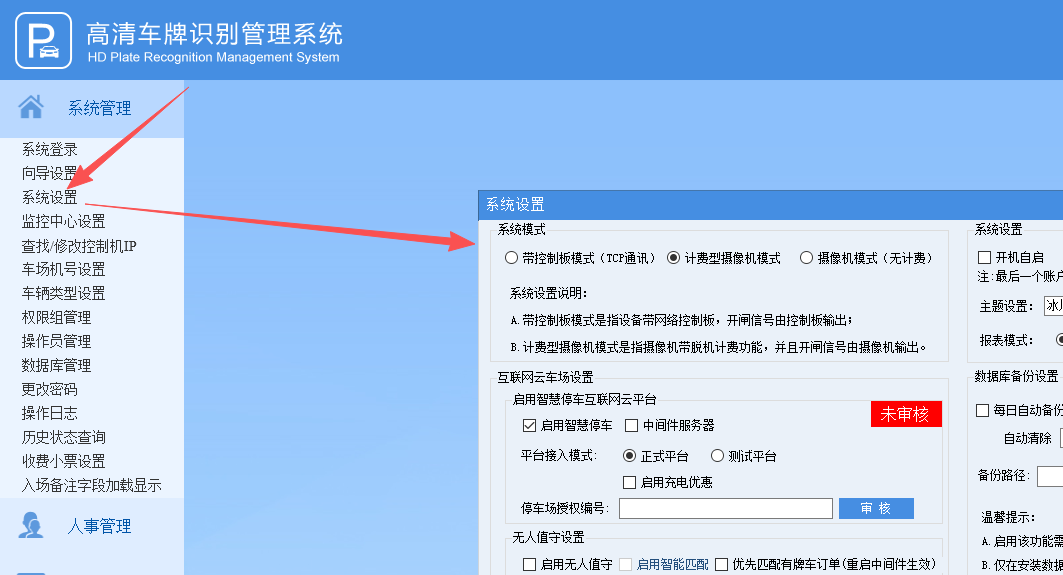Uncheck 启用智慧停车 checkbox
1063x575 pixels.
(529, 425)
